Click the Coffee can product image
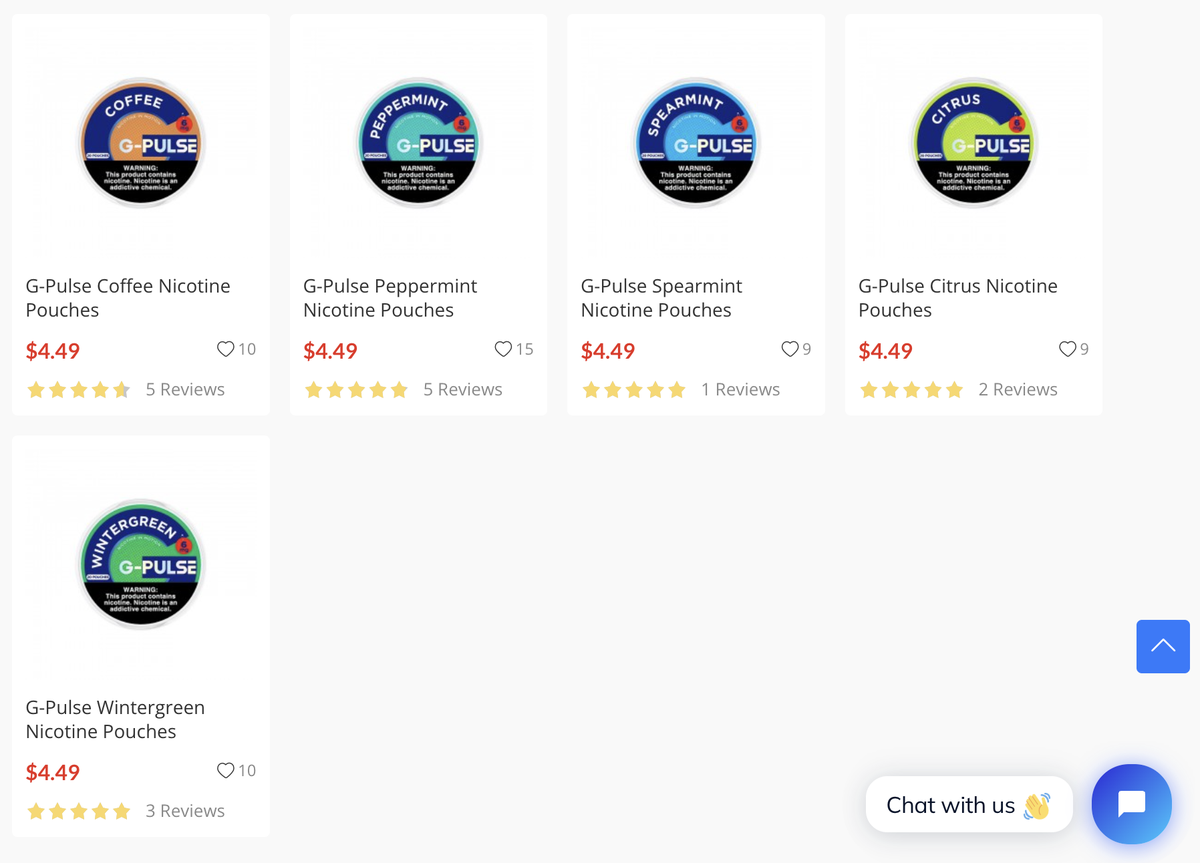1200x863 pixels. tap(141, 143)
